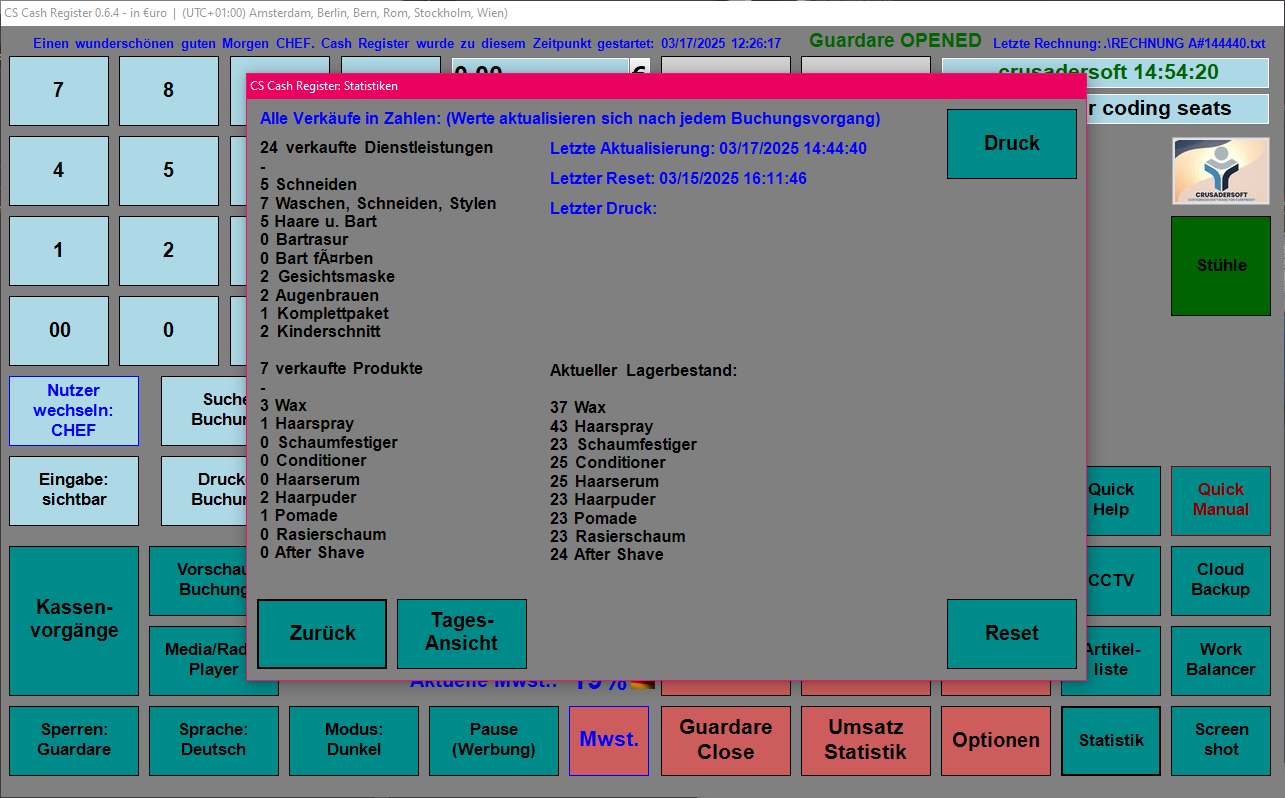Open the CCTV button
The image size is (1285, 798).
click(x=1122, y=581)
